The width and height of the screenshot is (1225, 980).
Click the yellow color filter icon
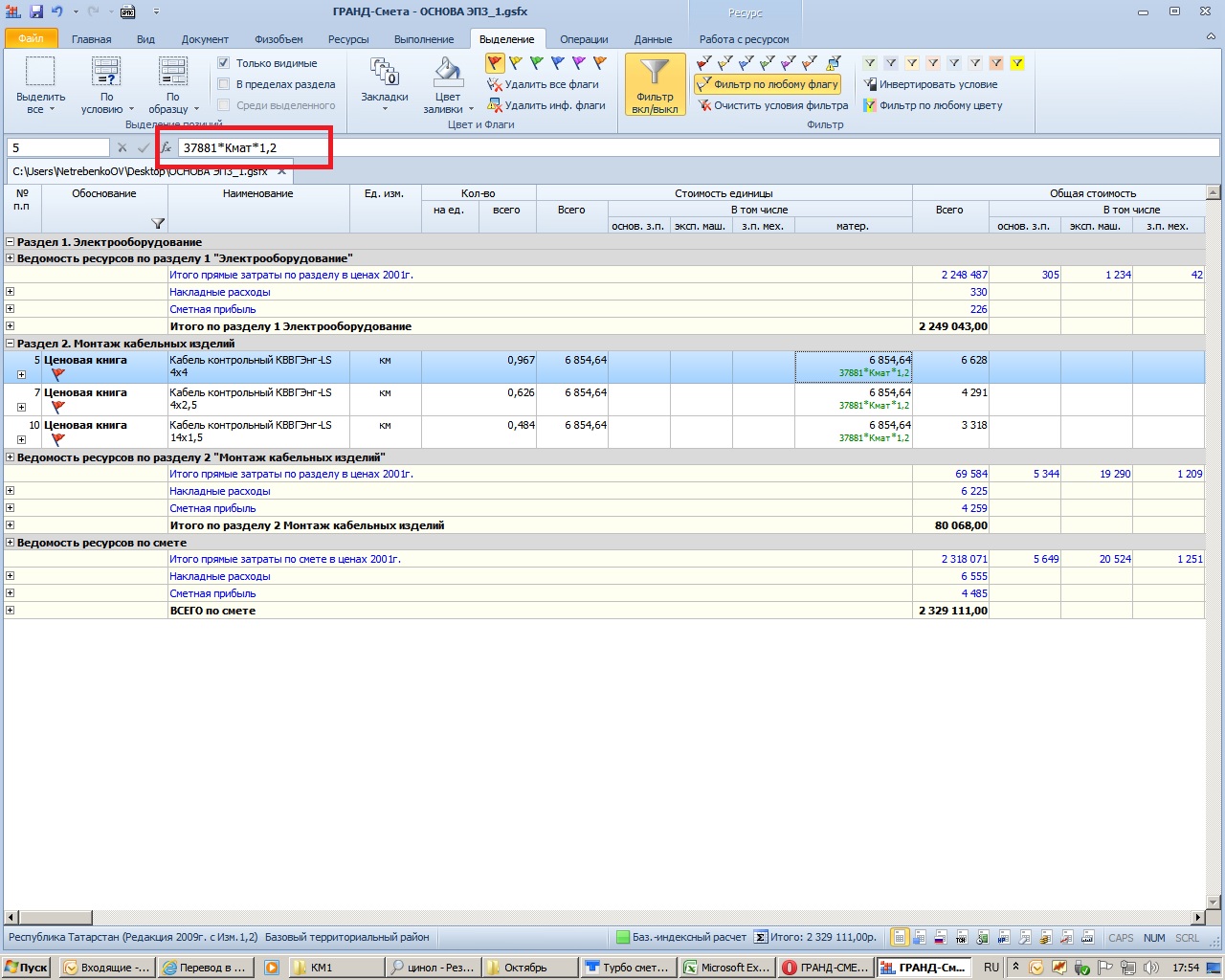coord(1017,63)
